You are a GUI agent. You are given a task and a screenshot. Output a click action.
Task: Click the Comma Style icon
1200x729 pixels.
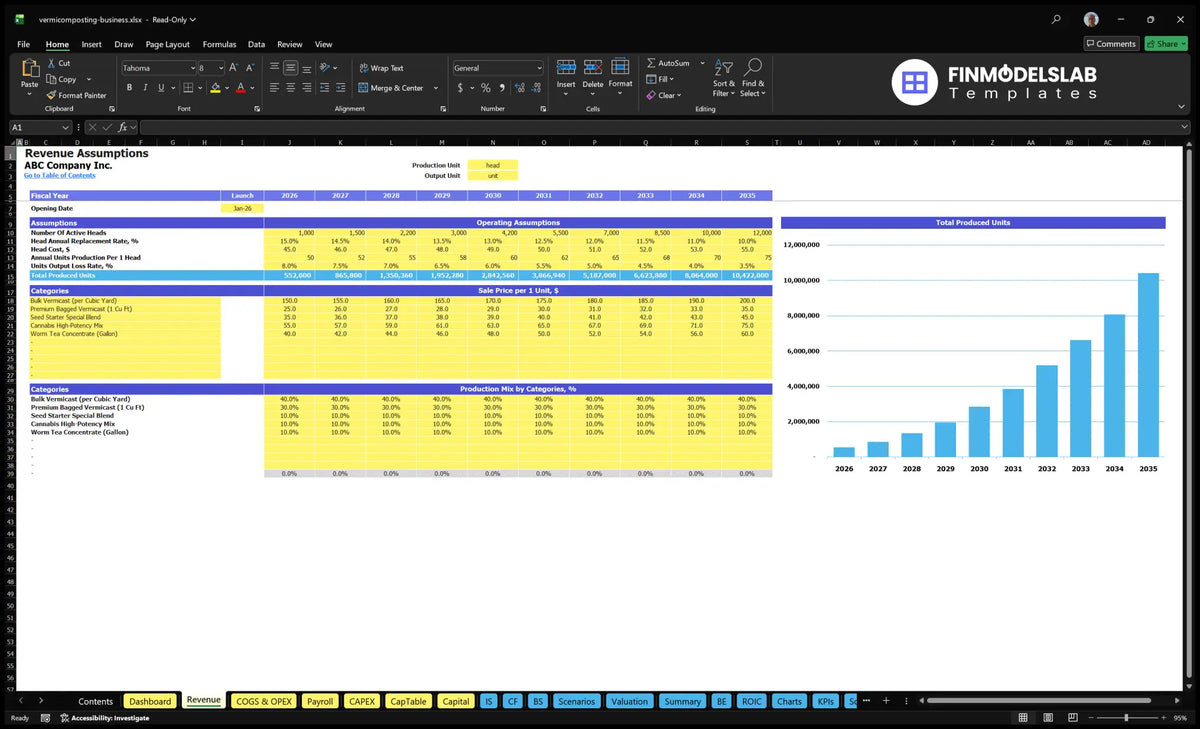[x=501, y=88]
